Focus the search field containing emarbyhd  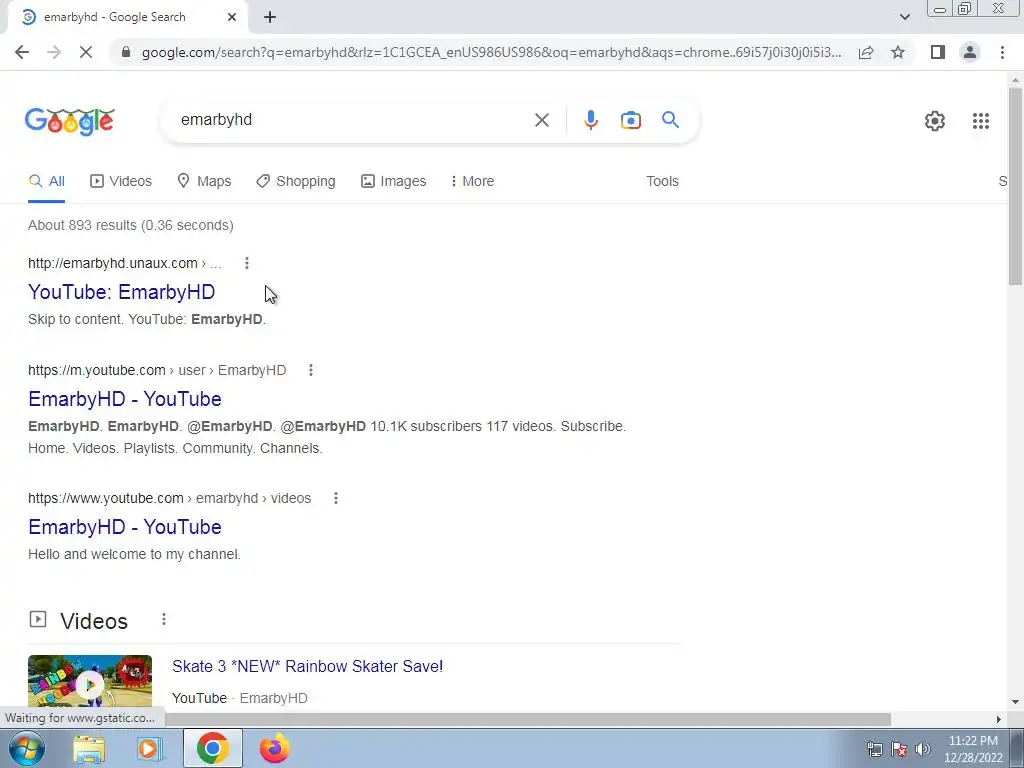353,120
